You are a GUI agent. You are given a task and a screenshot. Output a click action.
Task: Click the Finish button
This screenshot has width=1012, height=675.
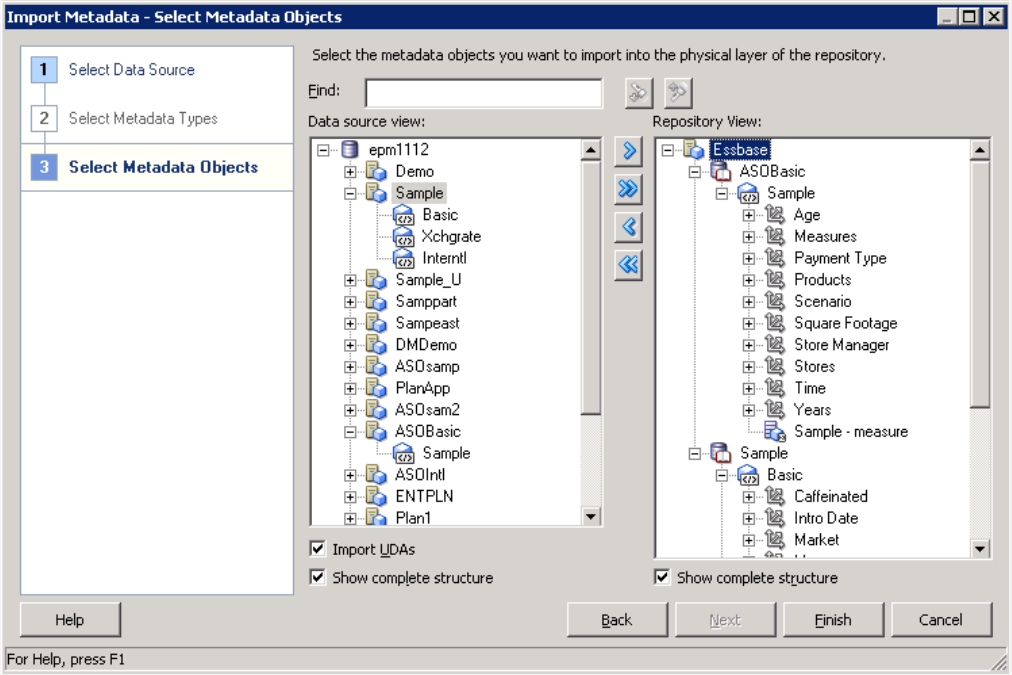click(x=832, y=620)
